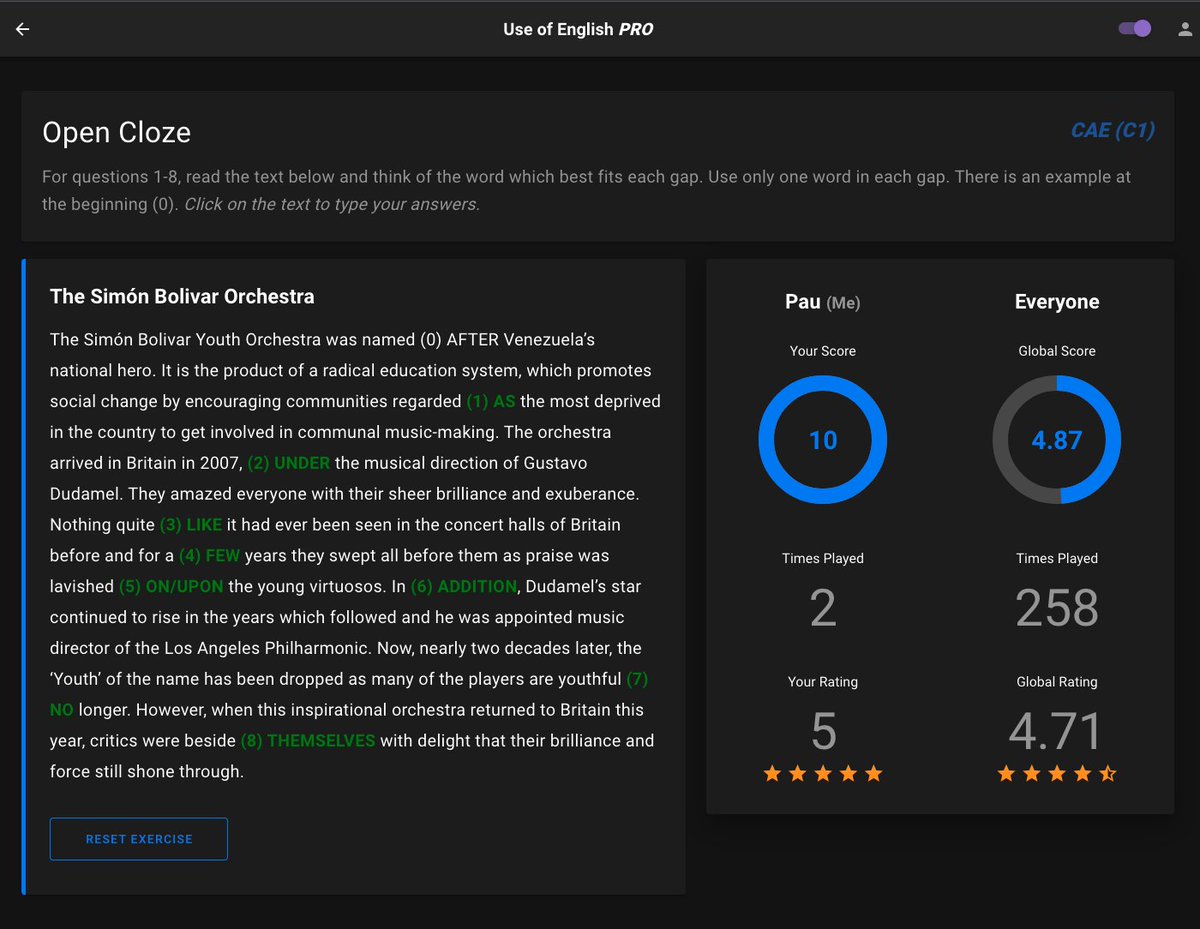Select gap (8) THEMSELVES answer
1200x929 pixels.
tap(308, 741)
